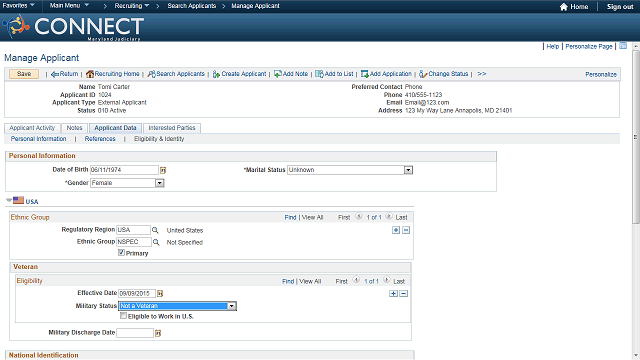
Task: Delete Veteran Eligibility row with minus icon
Action: (404, 293)
